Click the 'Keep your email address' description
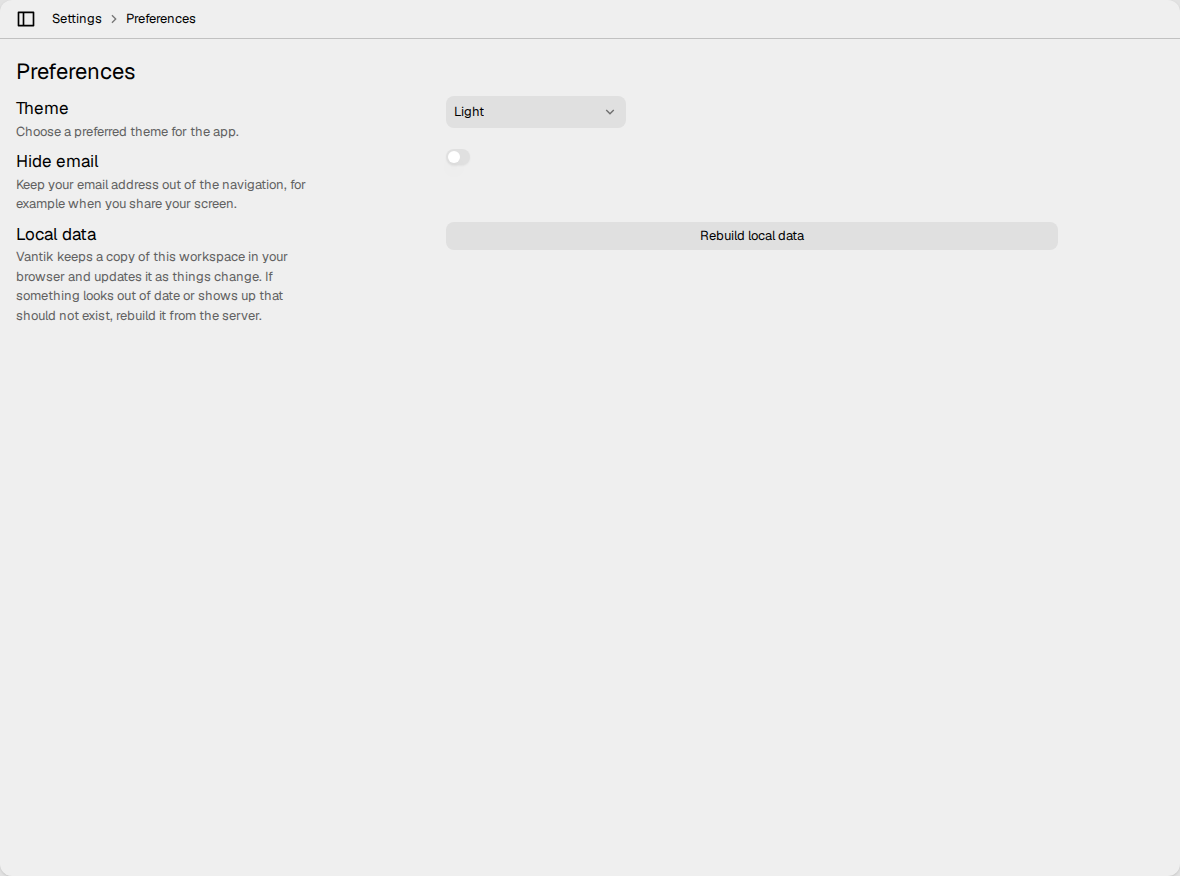The width and height of the screenshot is (1180, 876). click(x=161, y=194)
